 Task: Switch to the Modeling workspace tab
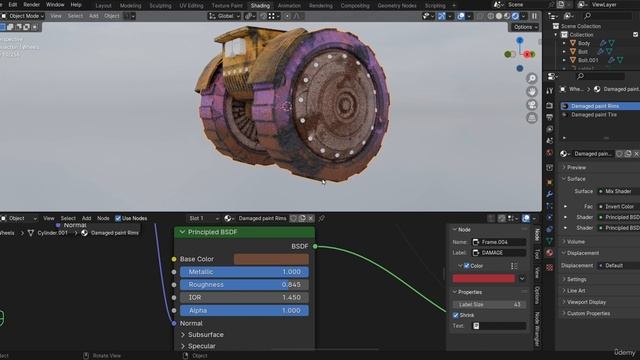(x=130, y=6)
